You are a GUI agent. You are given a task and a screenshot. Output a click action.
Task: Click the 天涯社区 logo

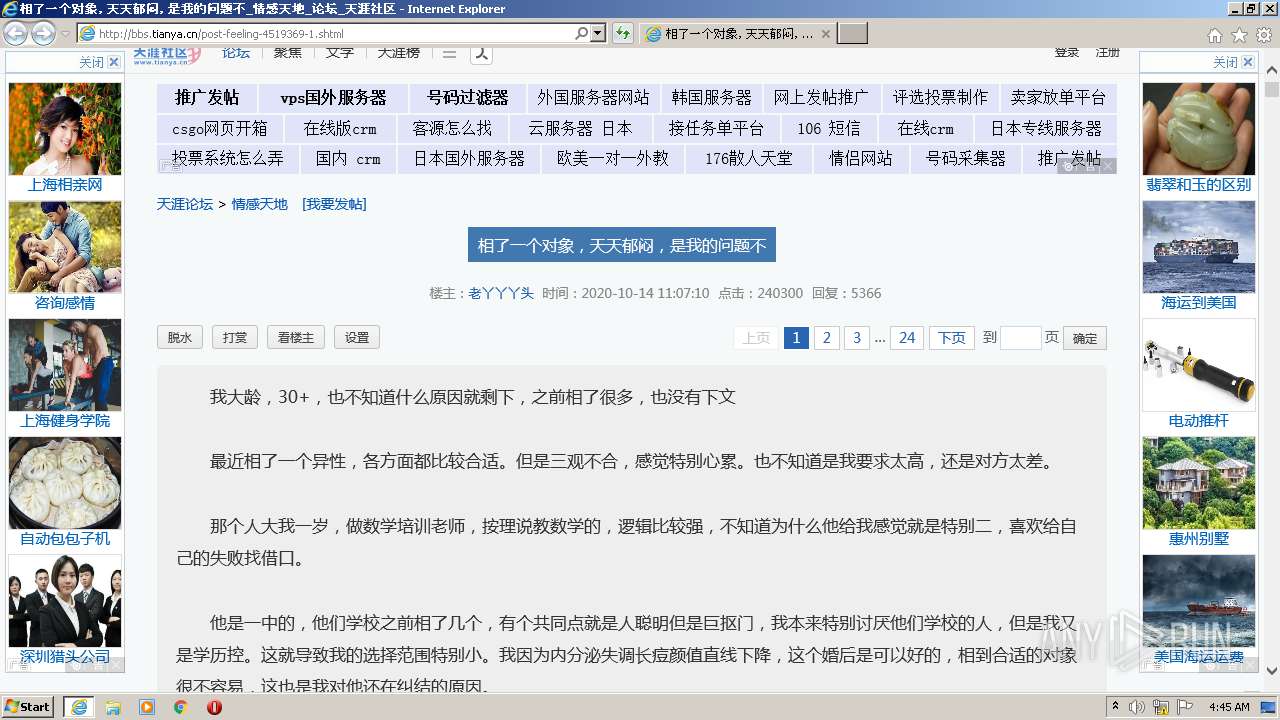click(165, 55)
